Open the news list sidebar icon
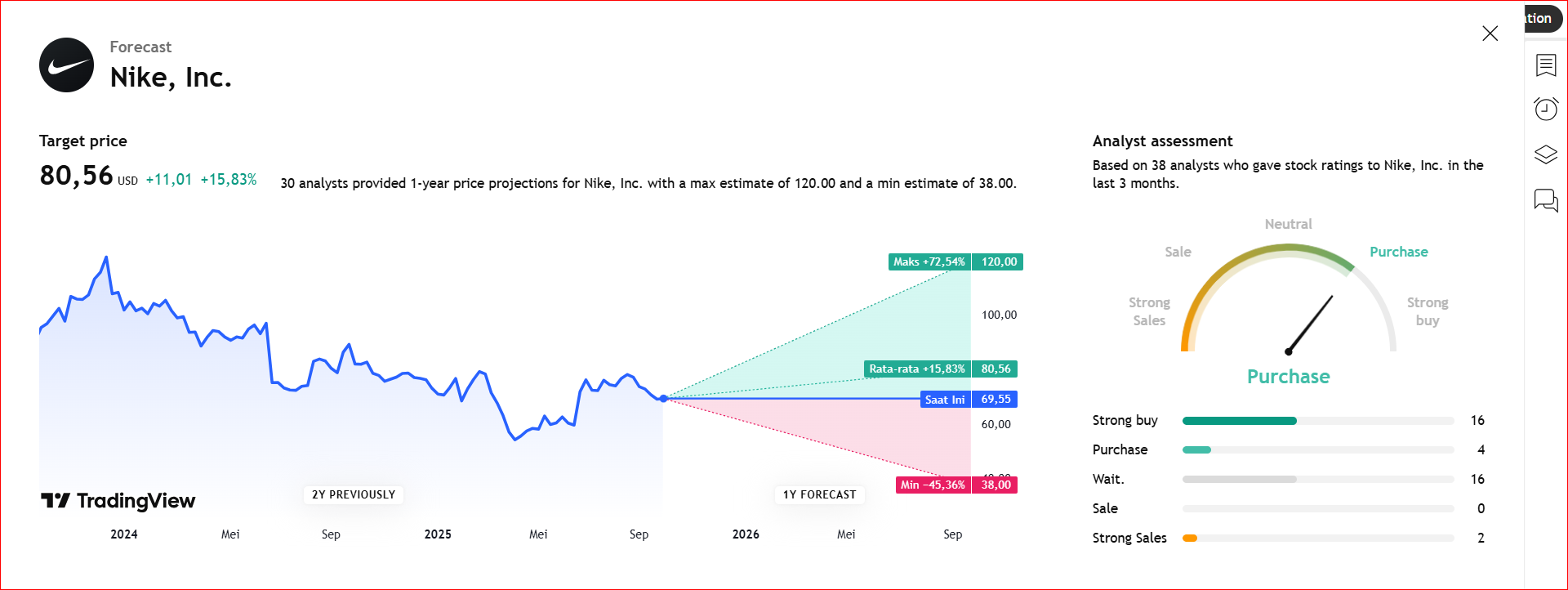1568x590 pixels. 1546,65
